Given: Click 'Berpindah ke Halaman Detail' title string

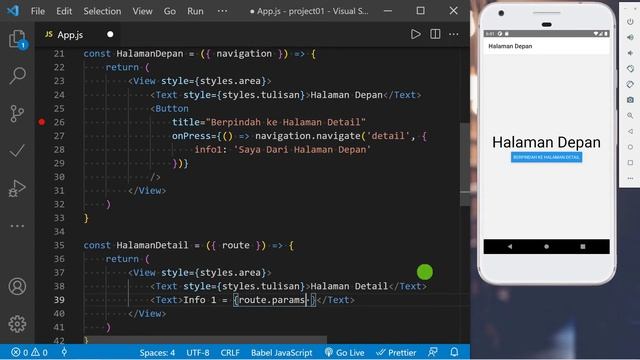Looking at the screenshot, I should [286, 122].
